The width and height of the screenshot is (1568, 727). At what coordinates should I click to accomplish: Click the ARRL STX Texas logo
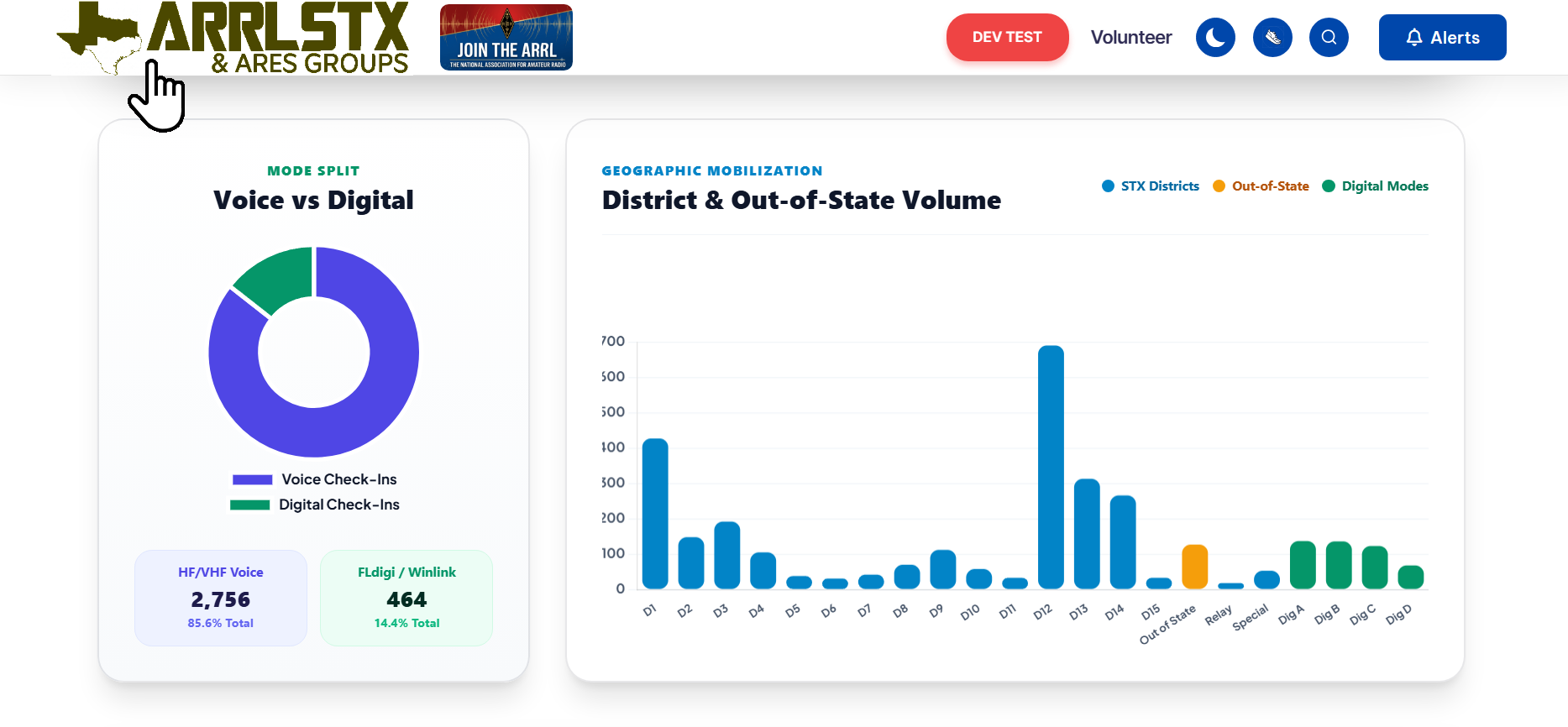pyautogui.click(x=233, y=38)
